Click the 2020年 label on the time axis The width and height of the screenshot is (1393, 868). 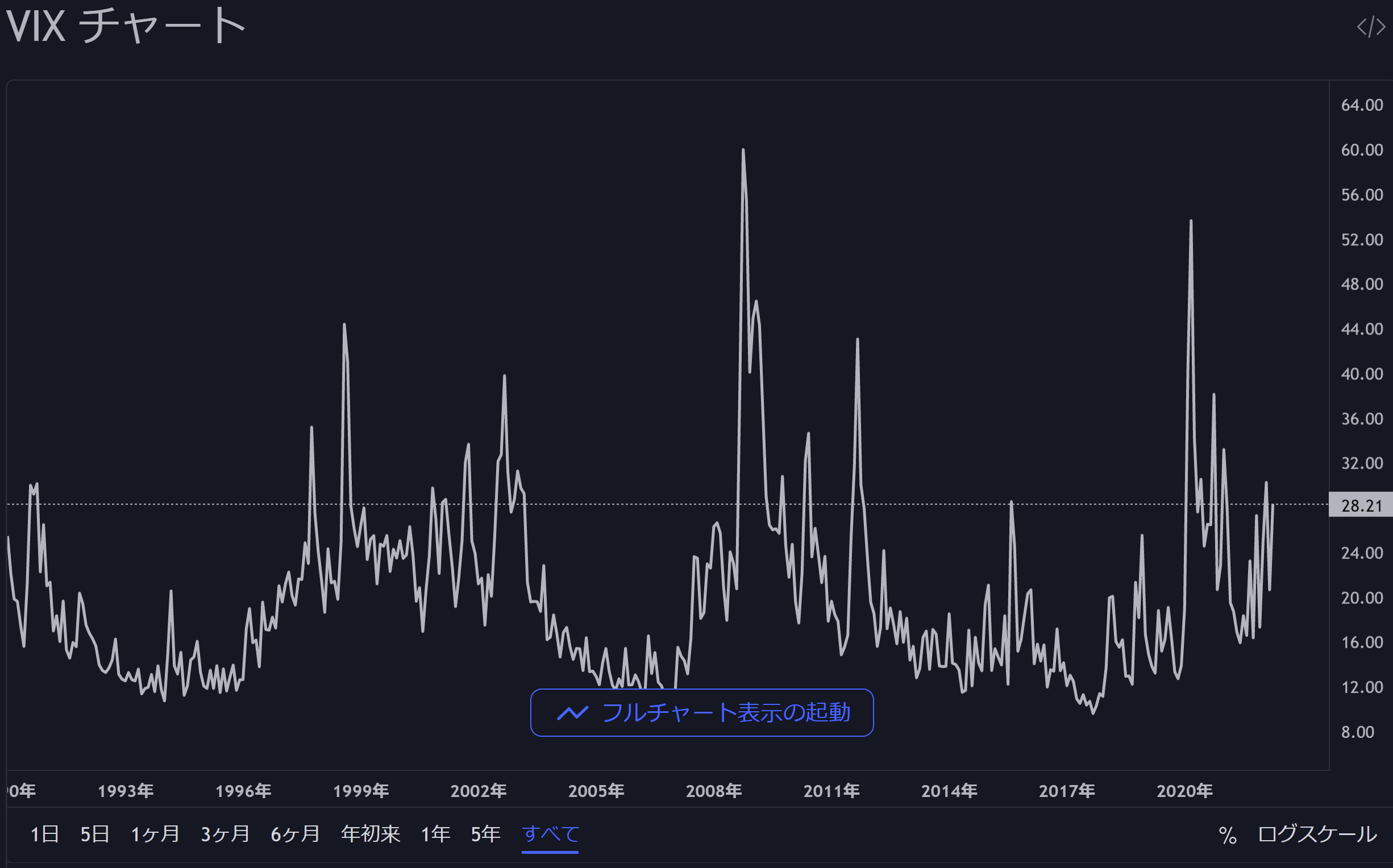point(1184,791)
